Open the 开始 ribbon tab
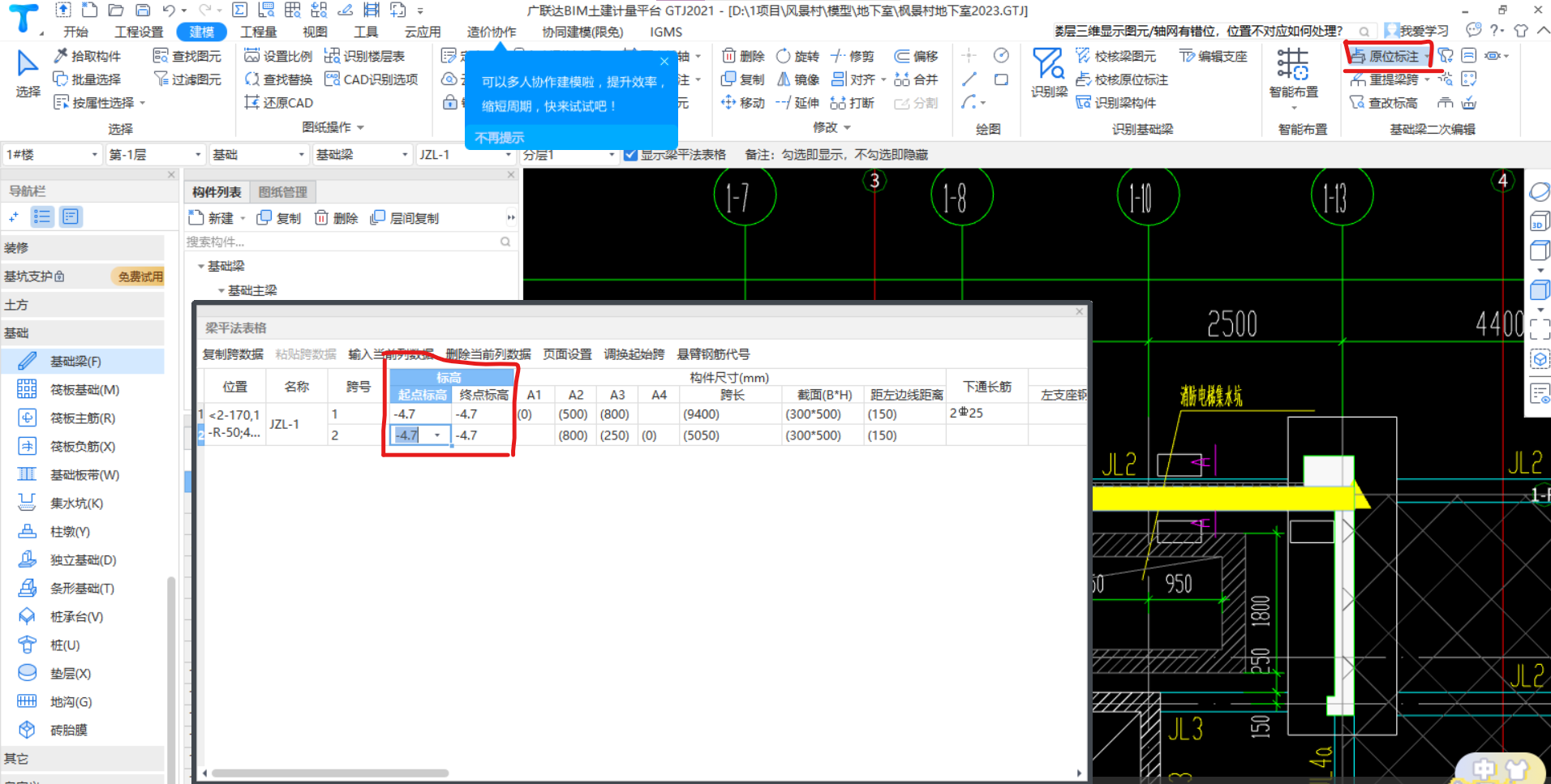 point(75,32)
